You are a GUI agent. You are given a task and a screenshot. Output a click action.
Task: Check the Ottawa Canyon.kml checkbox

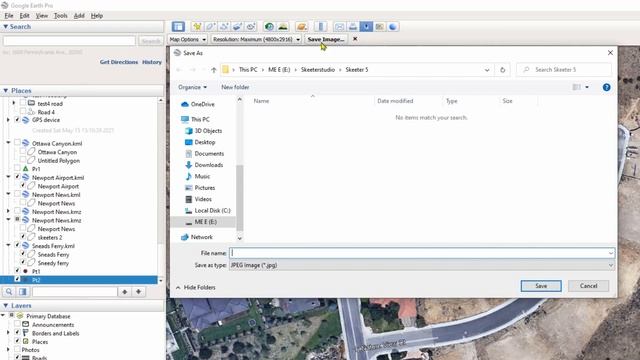17,143
